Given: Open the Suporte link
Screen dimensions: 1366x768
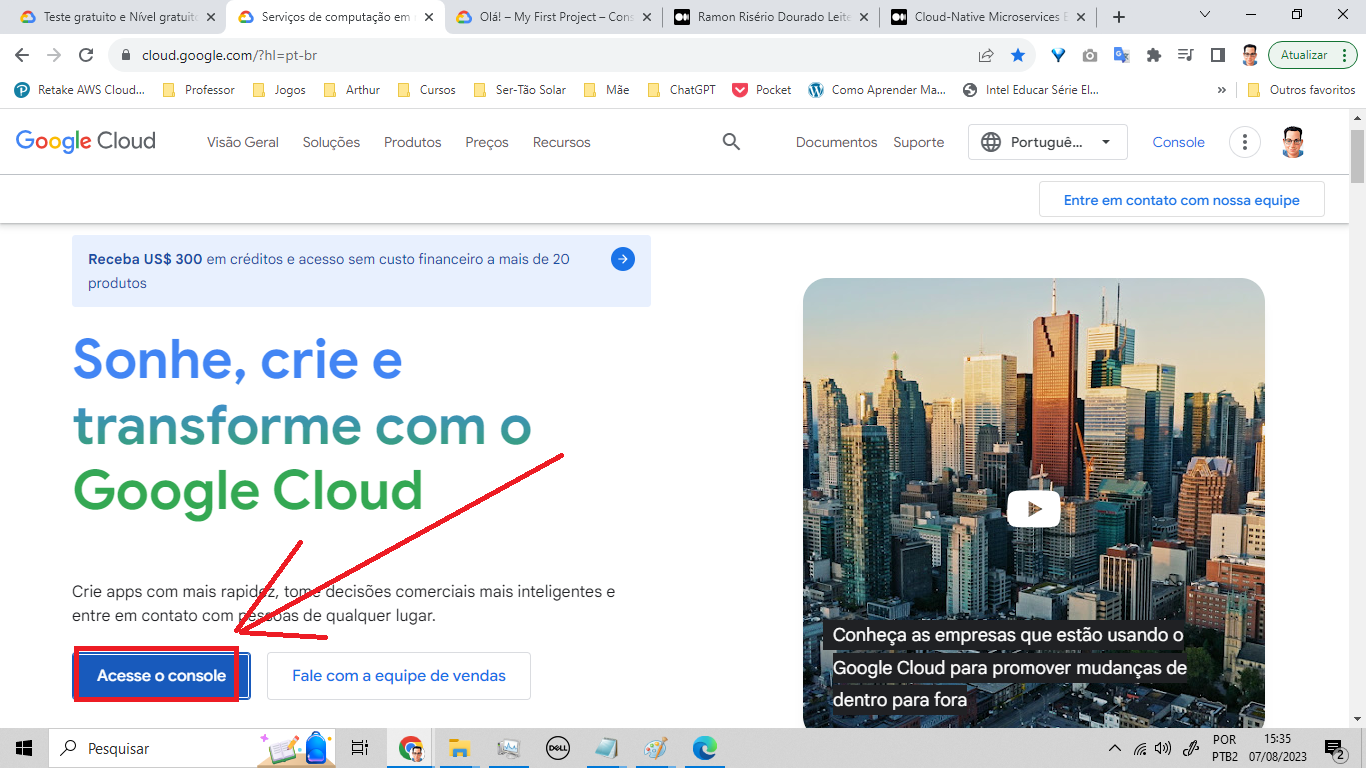Looking at the screenshot, I should pyautogui.click(x=918, y=142).
